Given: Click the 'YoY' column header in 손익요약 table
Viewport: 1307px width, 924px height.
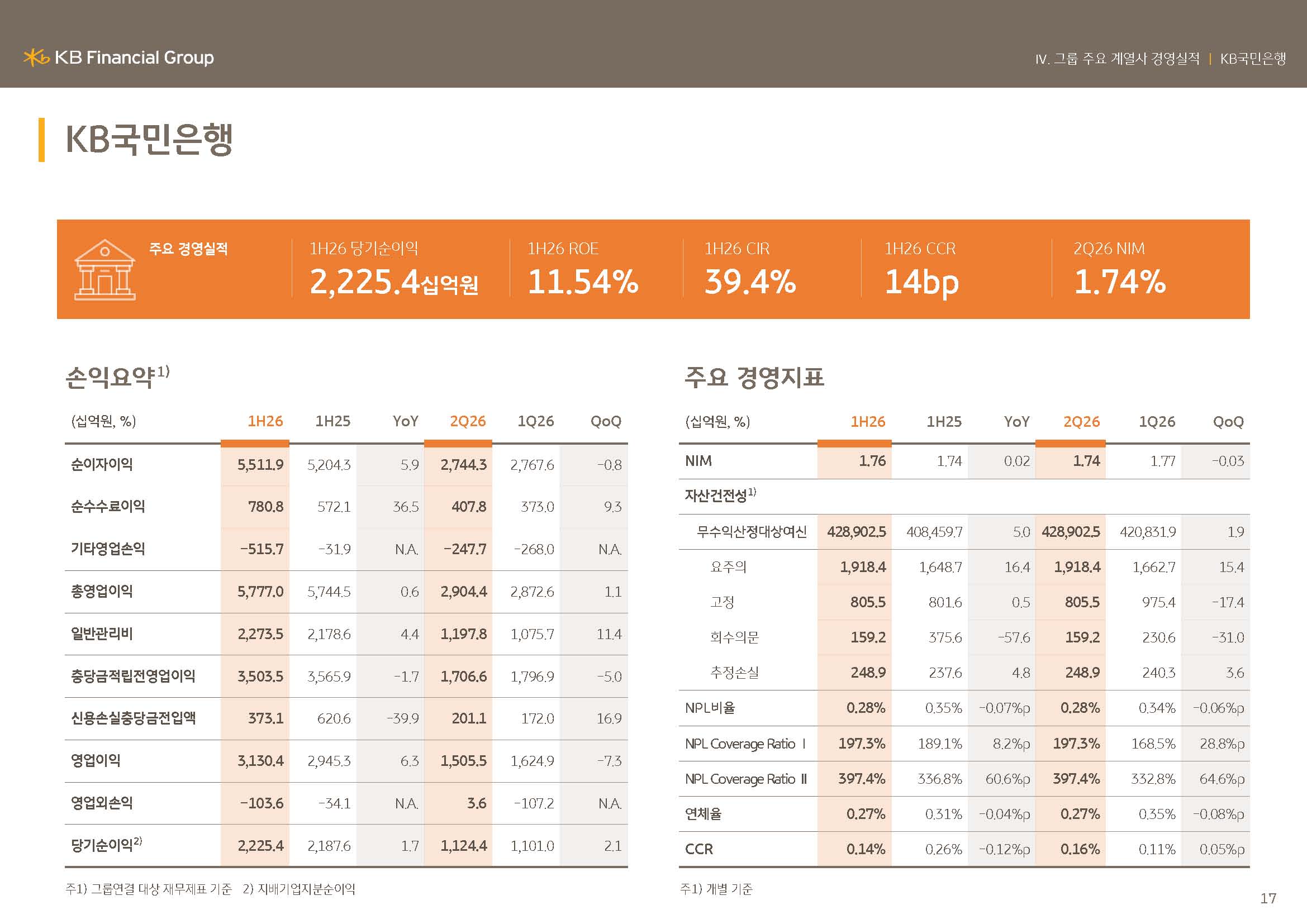Looking at the screenshot, I should coord(405,421).
